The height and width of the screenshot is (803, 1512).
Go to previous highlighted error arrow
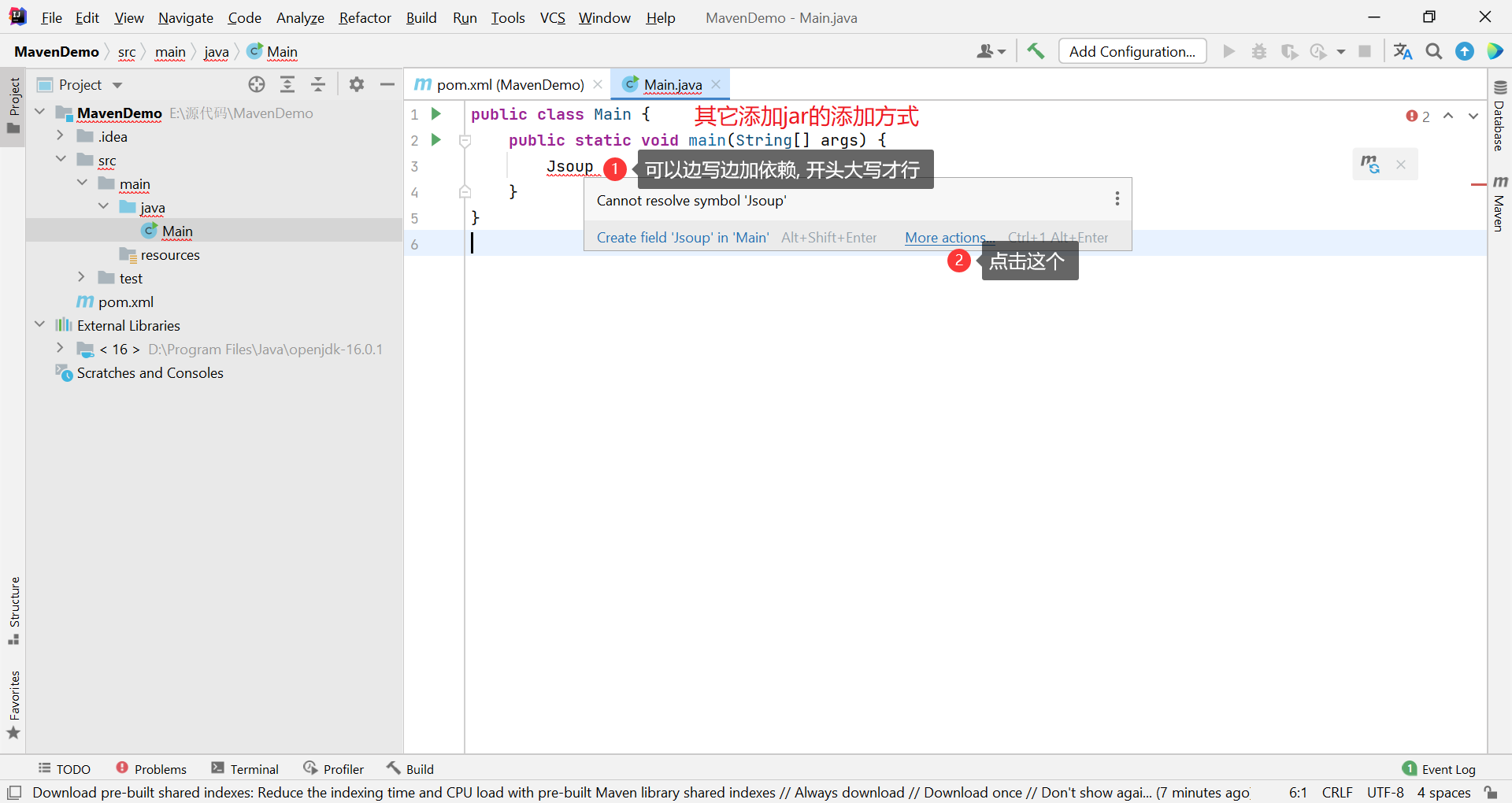1448,116
